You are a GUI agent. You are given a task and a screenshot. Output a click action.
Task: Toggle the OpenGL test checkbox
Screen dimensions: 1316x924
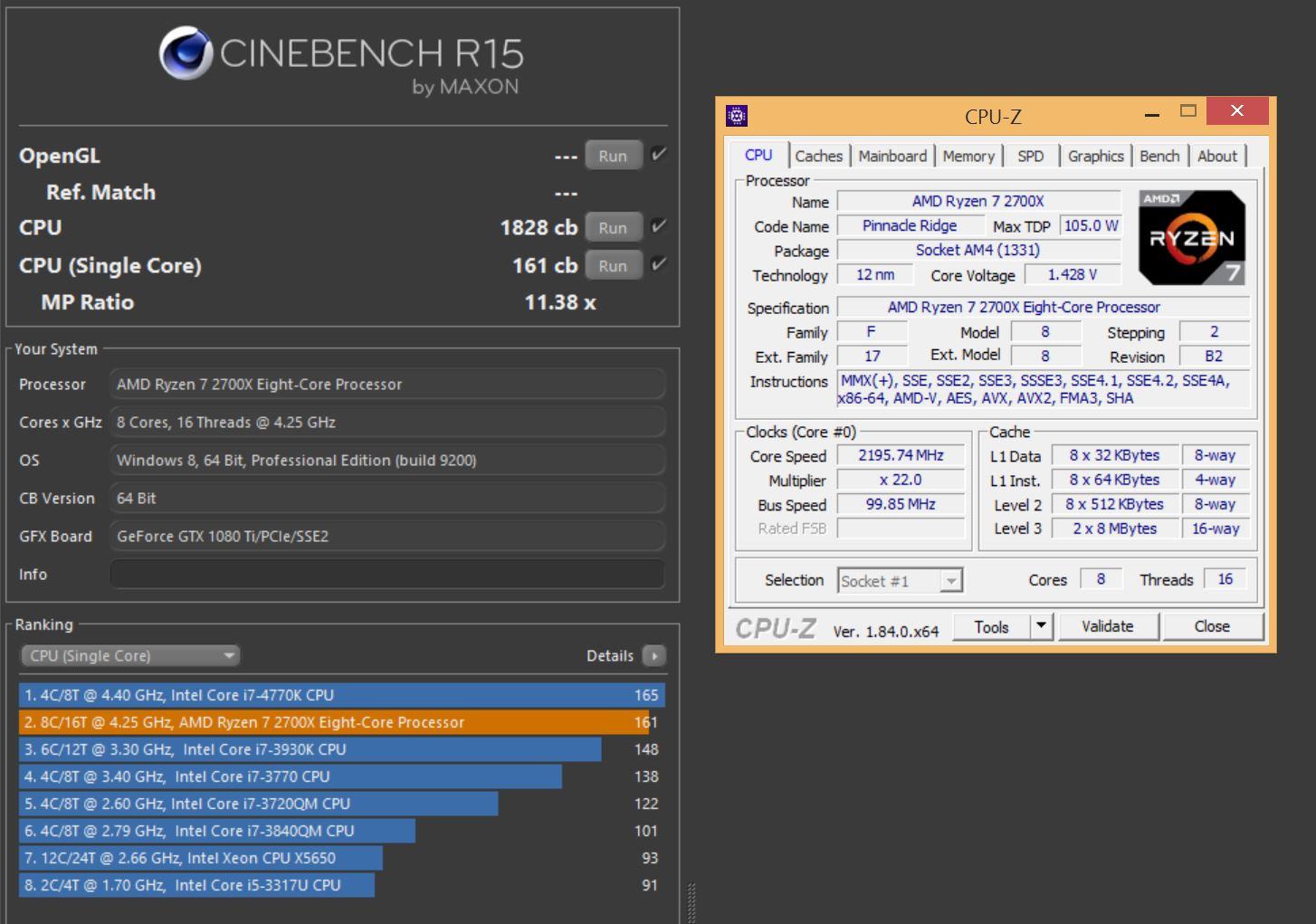(x=659, y=155)
